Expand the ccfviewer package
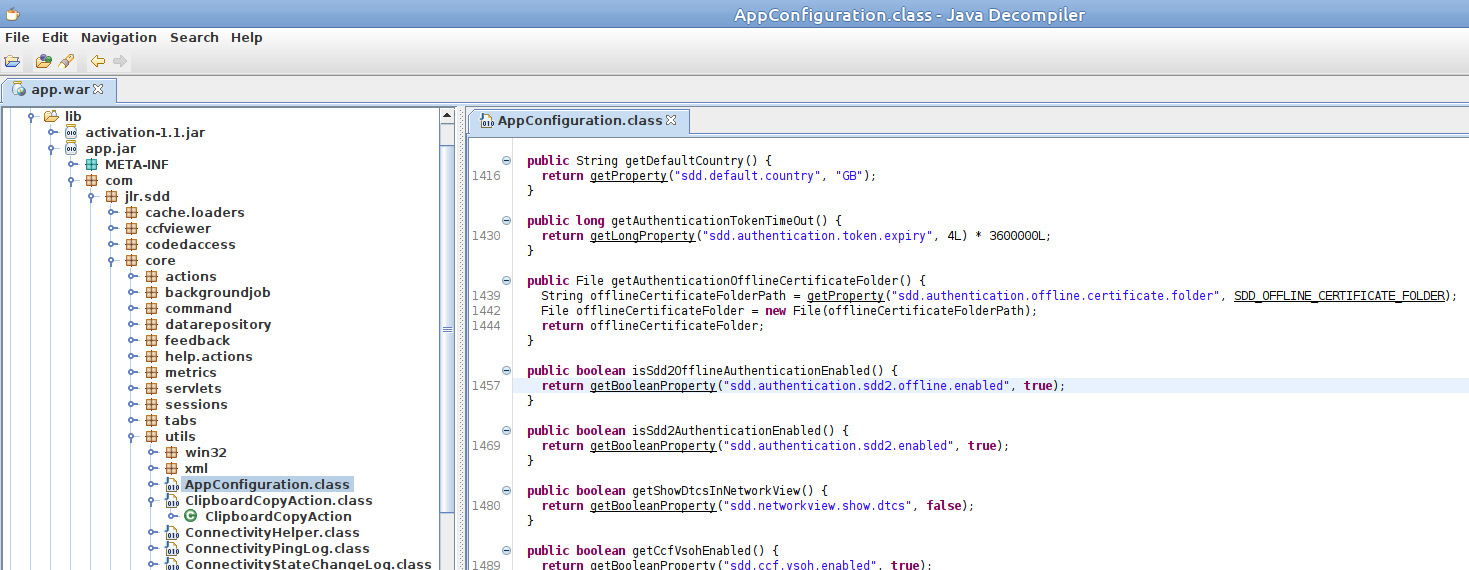1469x570 pixels. point(111,228)
